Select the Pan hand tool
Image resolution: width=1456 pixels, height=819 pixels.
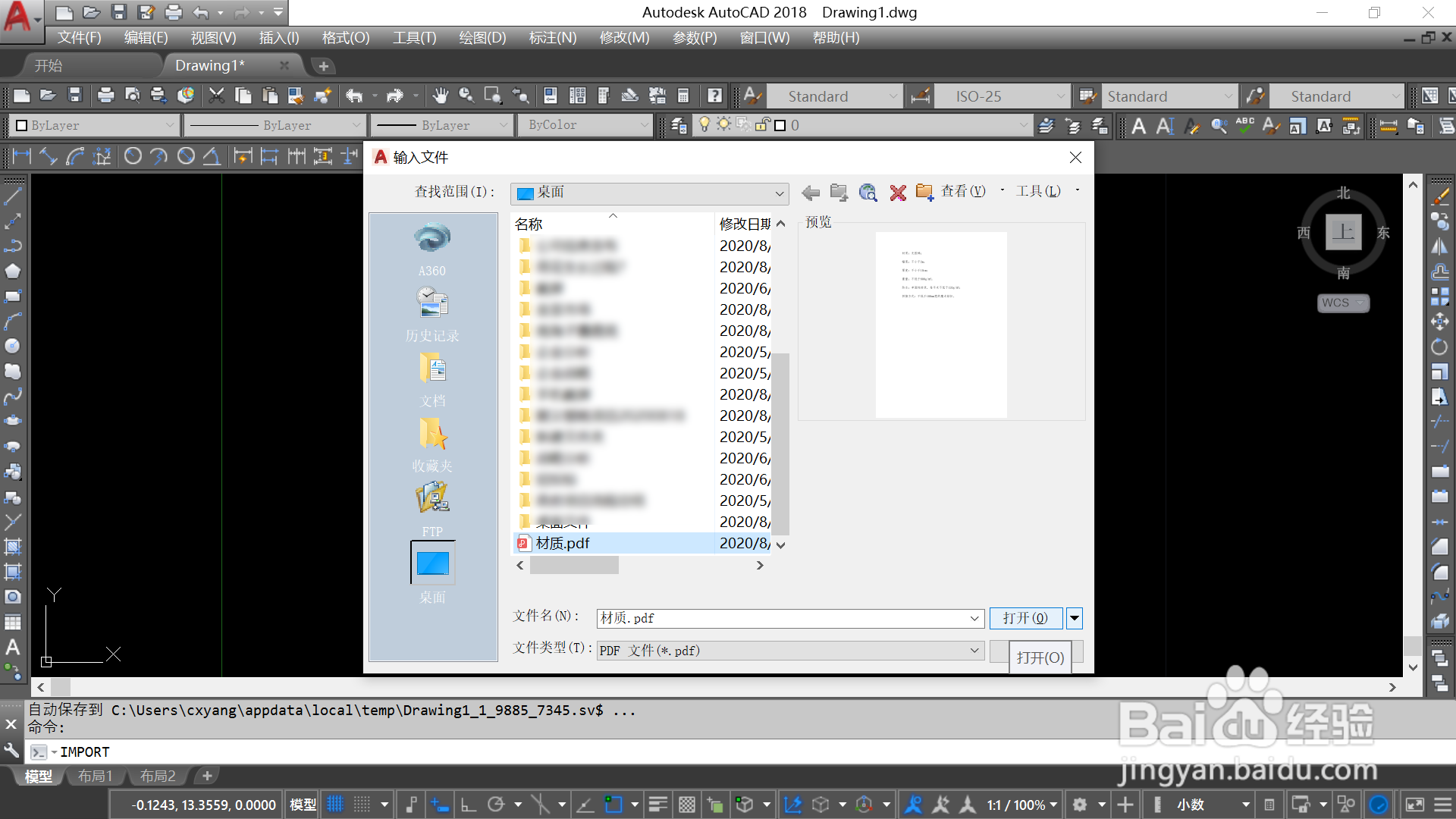point(440,96)
